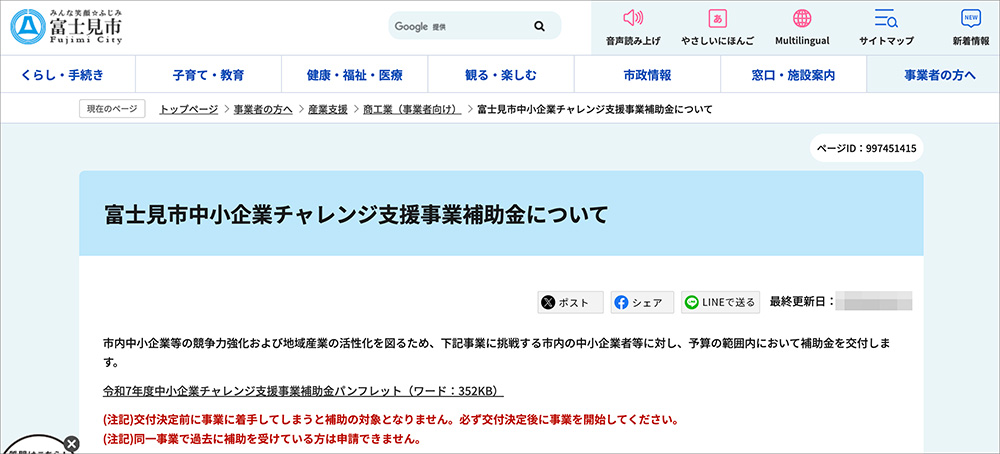Click the search magnifier icon

click(x=540, y=26)
